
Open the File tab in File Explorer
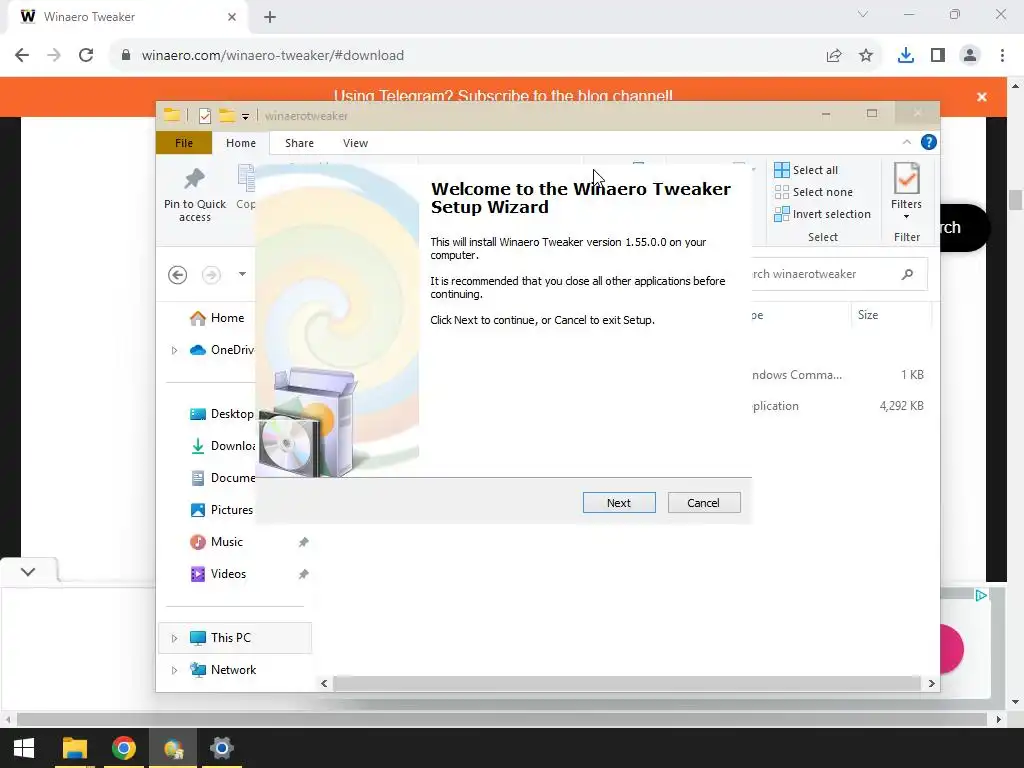pos(184,143)
